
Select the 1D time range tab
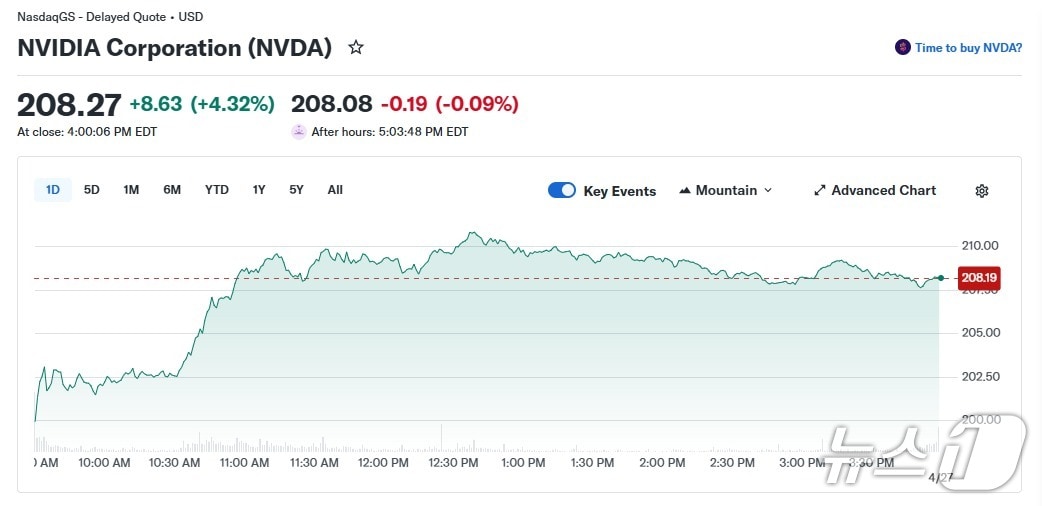53,190
